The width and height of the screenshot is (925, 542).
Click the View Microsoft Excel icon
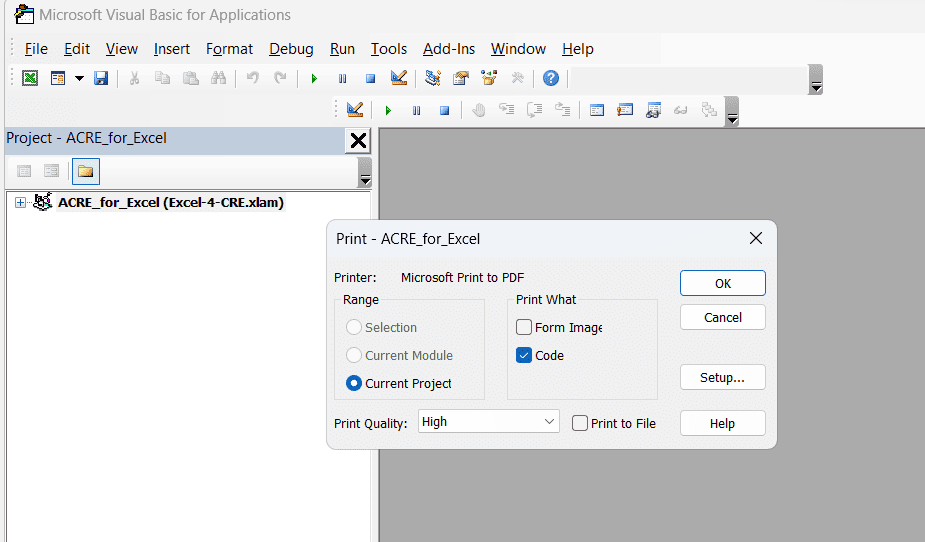(x=30, y=78)
